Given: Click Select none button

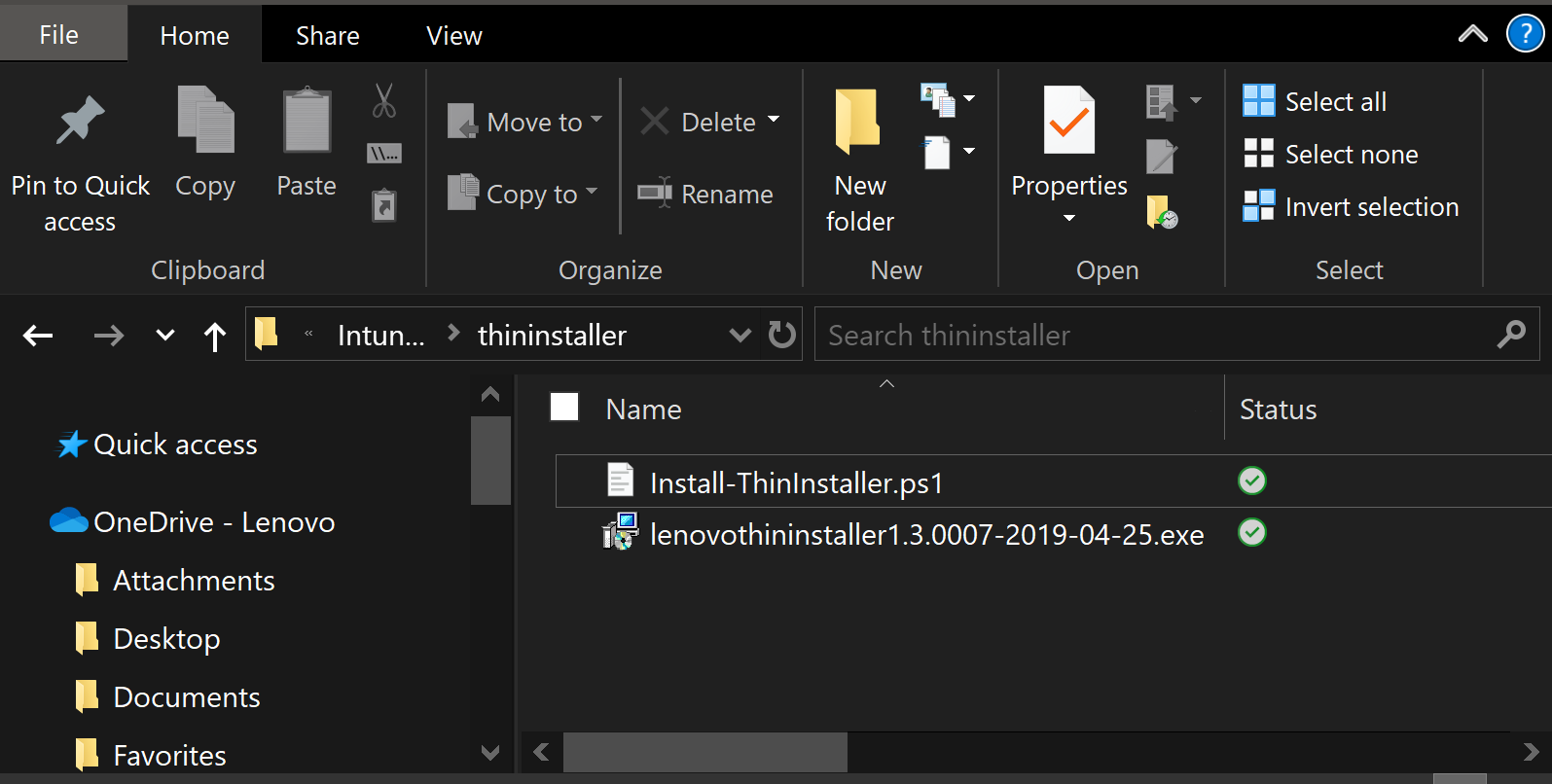Looking at the screenshot, I should (1330, 154).
